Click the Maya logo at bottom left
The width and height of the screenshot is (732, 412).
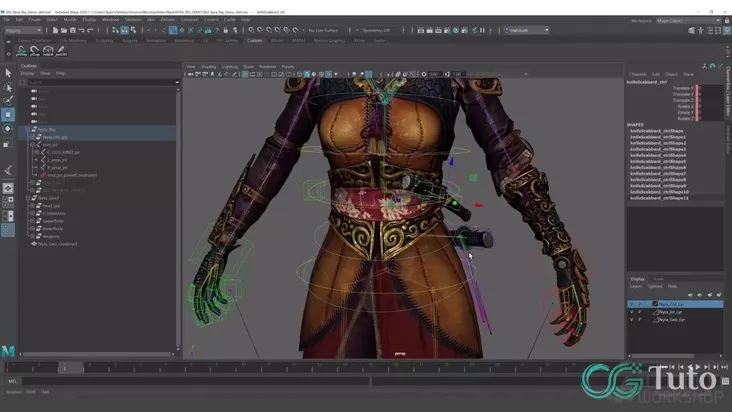(8, 351)
